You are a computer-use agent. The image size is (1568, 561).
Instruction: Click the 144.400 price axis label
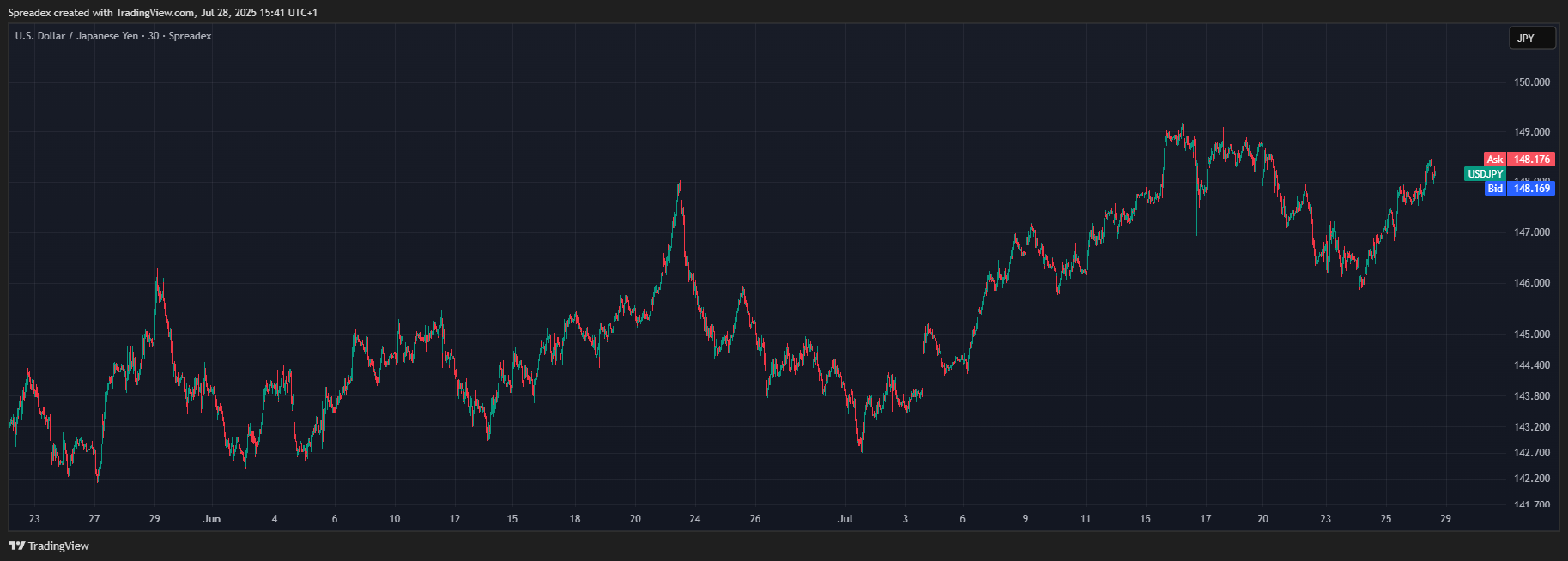(x=1532, y=365)
